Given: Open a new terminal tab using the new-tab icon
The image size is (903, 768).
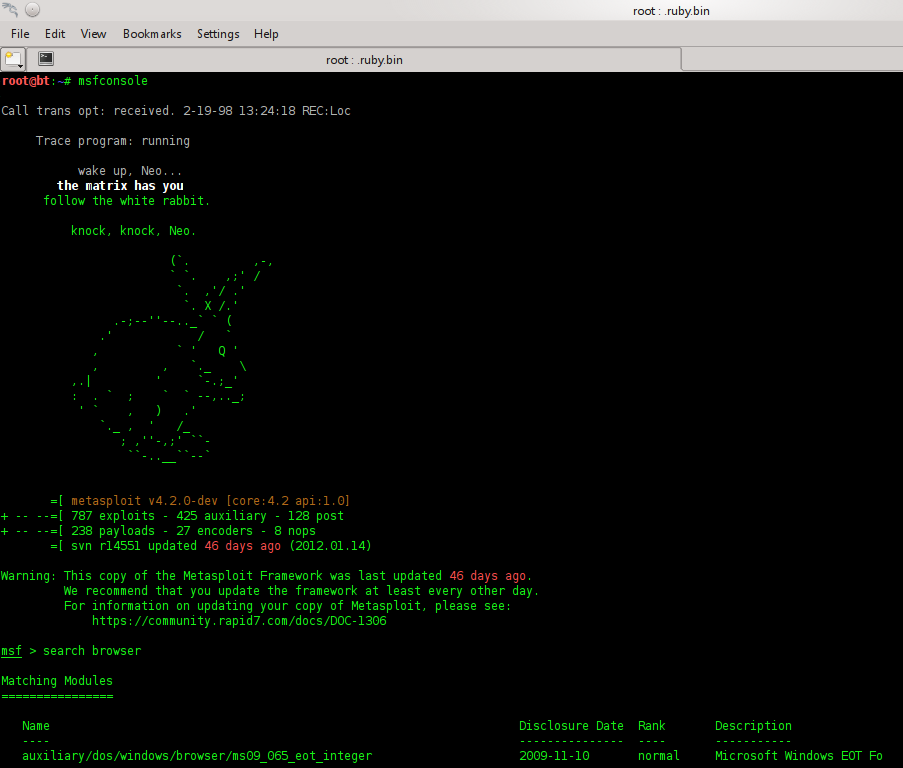Looking at the screenshot, I should 12,58.
